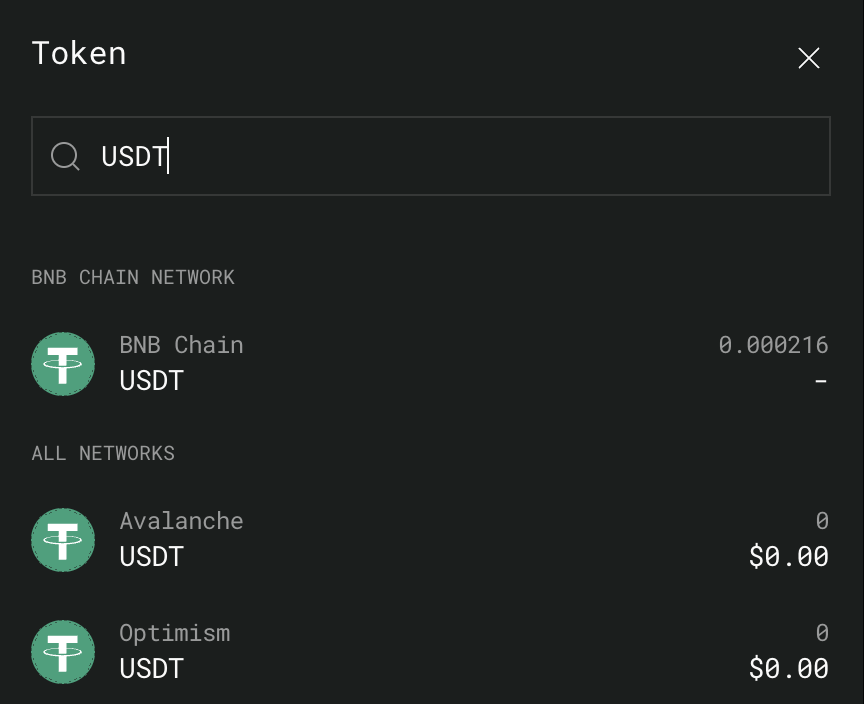Image resolution: width=864 pixels, height=704 pixels.
Task: Click the Optimism USDT Tether icon
Action: click(63, 652)
